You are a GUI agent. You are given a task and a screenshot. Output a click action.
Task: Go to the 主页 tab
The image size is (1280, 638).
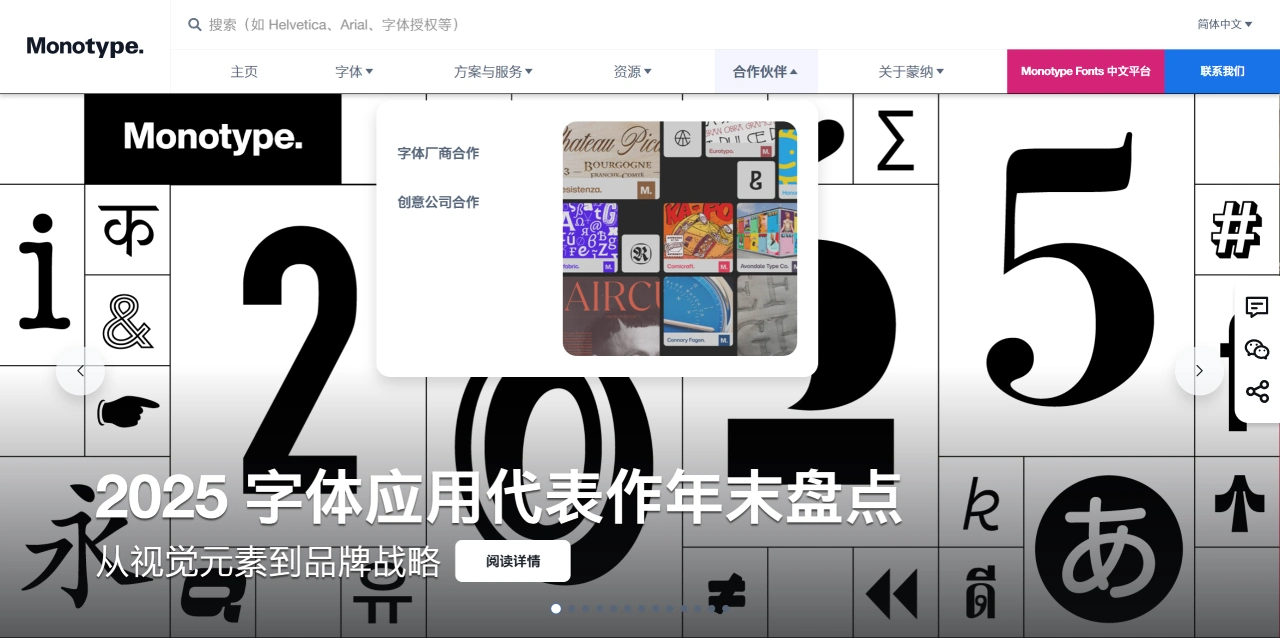tap(244, 72)
